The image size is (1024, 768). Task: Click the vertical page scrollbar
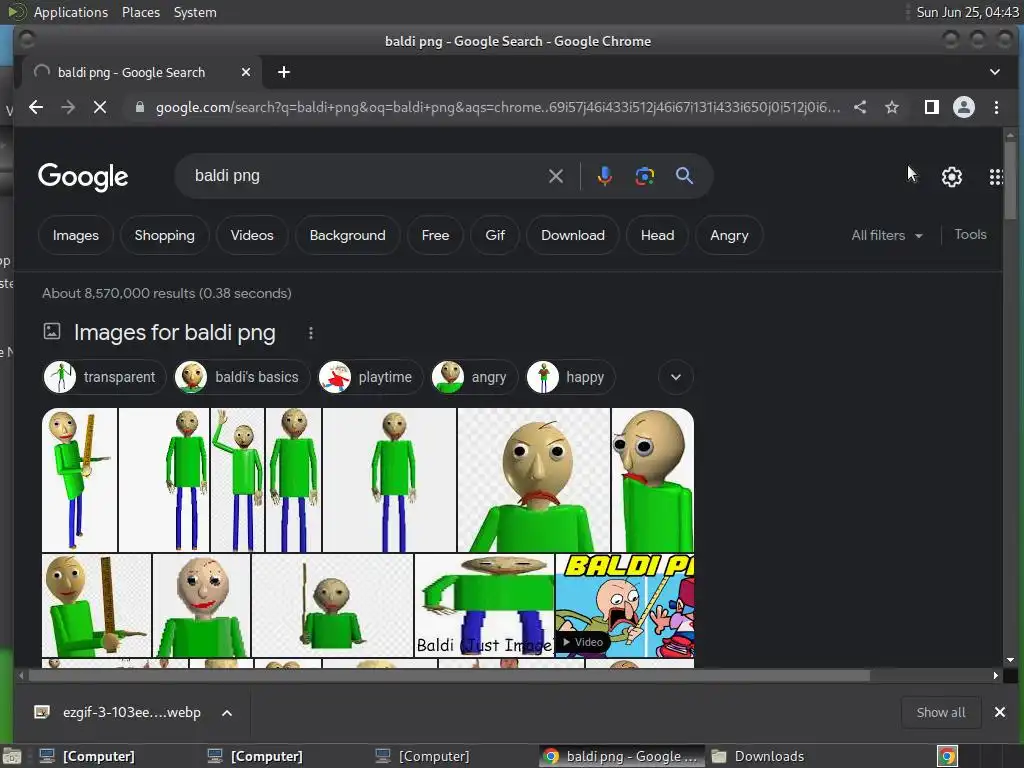[1010, 182]
